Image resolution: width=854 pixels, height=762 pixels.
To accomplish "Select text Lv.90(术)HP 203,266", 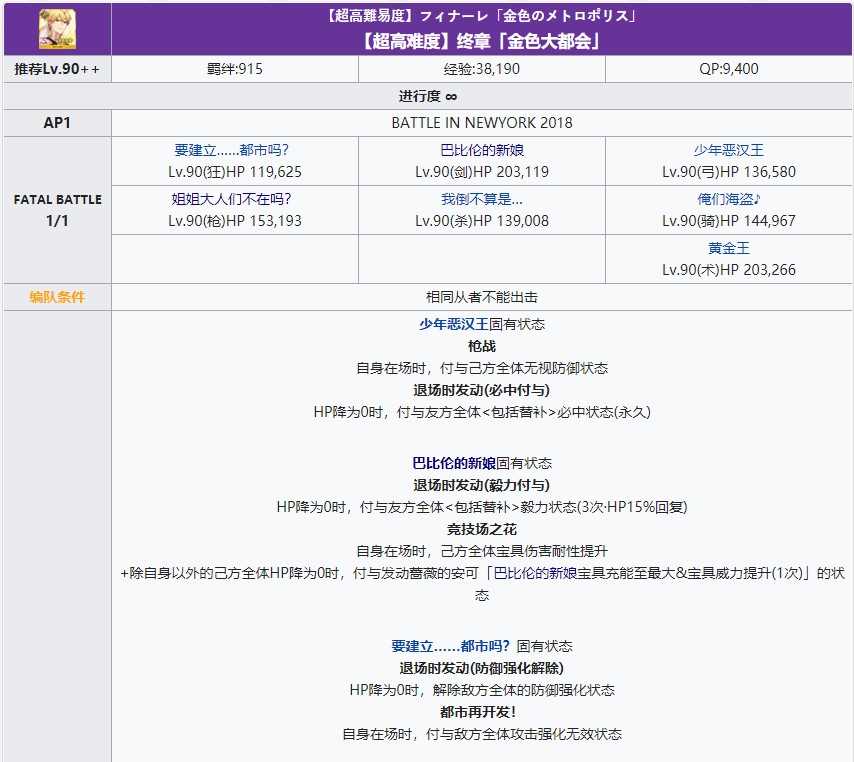I will tap(729, 270).
